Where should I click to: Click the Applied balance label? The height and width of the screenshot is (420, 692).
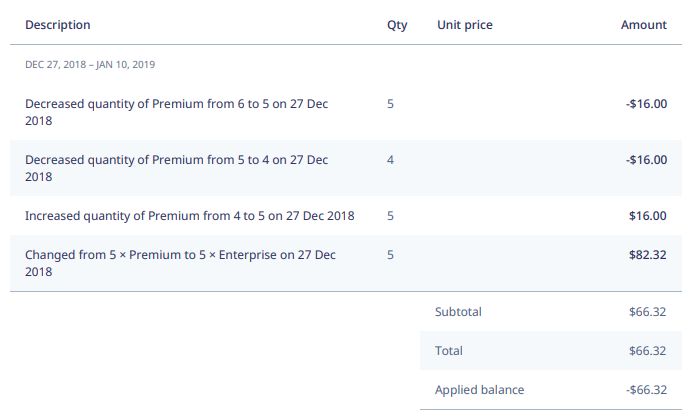[479, 390]
